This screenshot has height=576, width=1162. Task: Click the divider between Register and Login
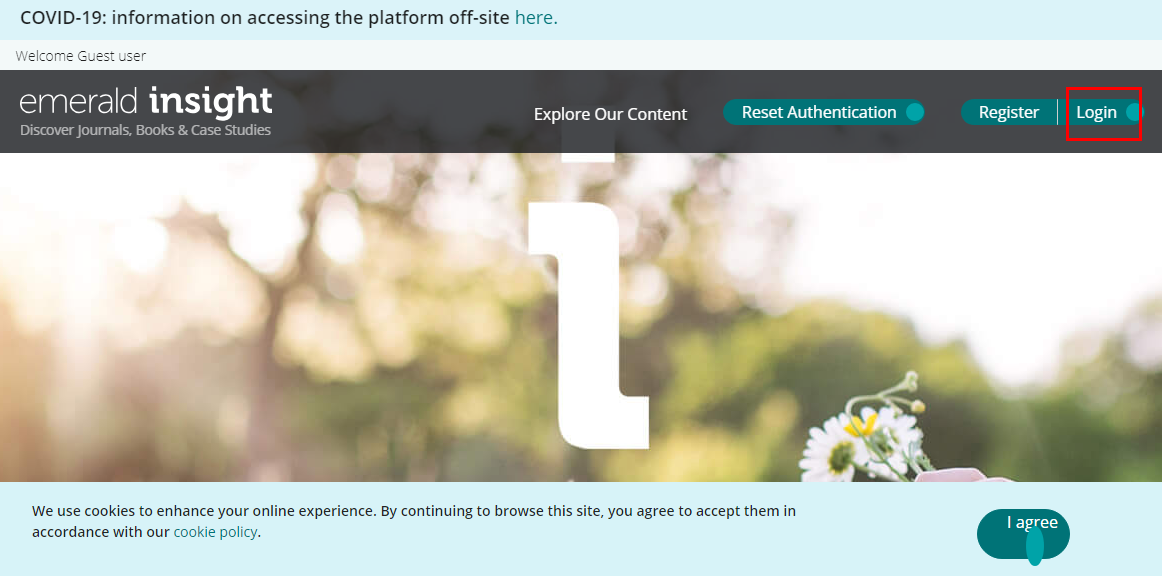[1057, 112]
